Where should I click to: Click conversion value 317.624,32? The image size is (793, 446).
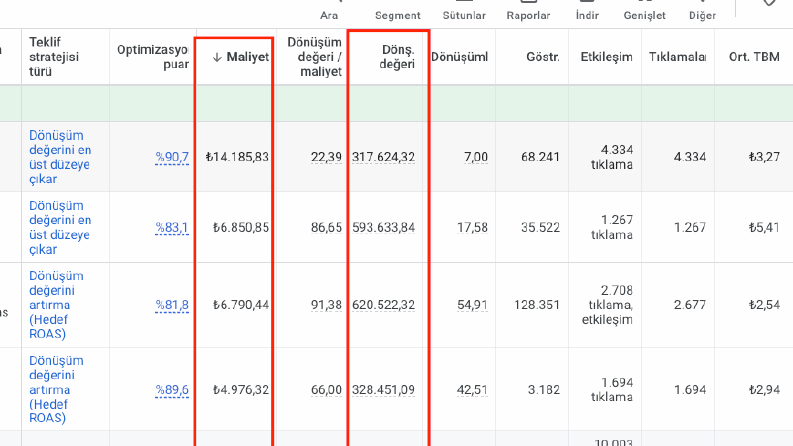383,157
